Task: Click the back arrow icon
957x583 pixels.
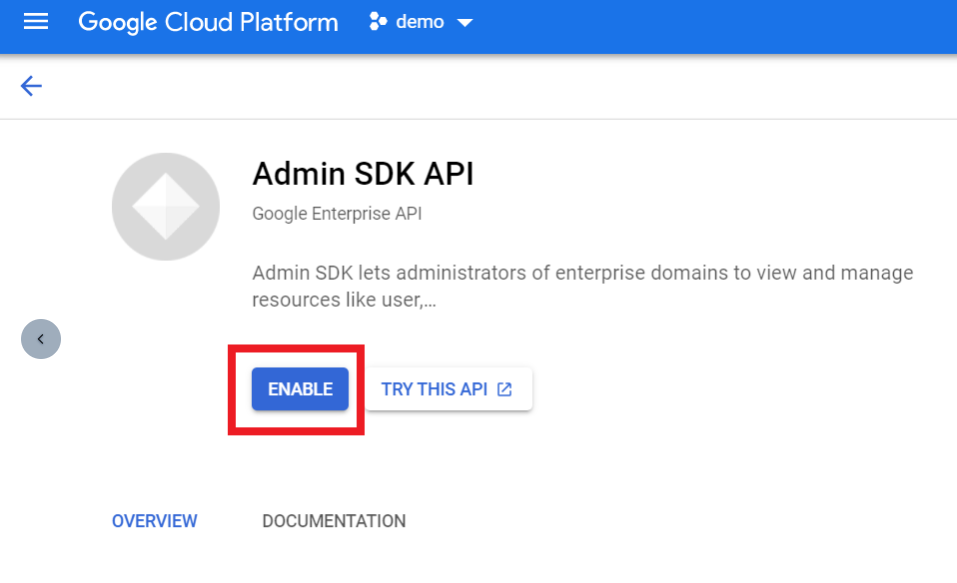Action: tap(31, 86)
